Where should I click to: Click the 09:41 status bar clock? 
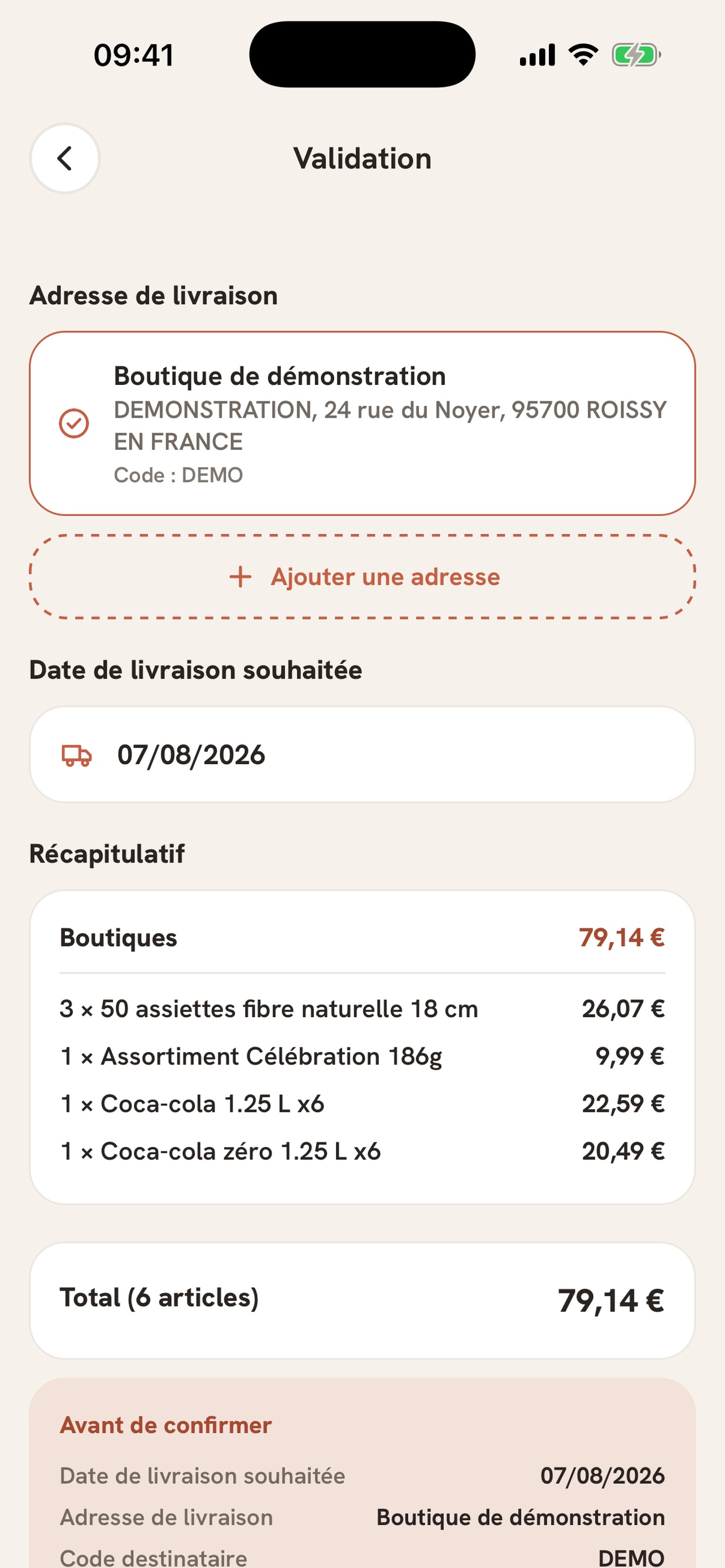(x=134, y=55)
